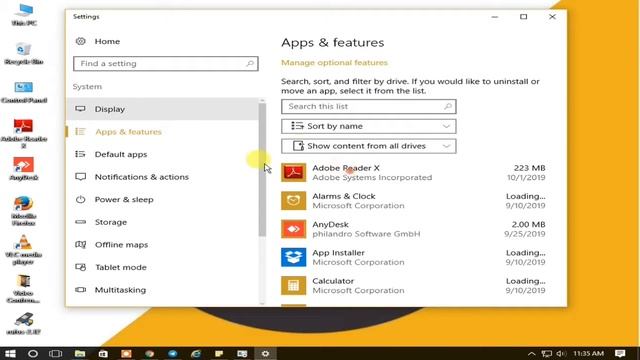The image size is (640, 360).
Task: Select Default apps in sidebar
Action: [162, 154]
